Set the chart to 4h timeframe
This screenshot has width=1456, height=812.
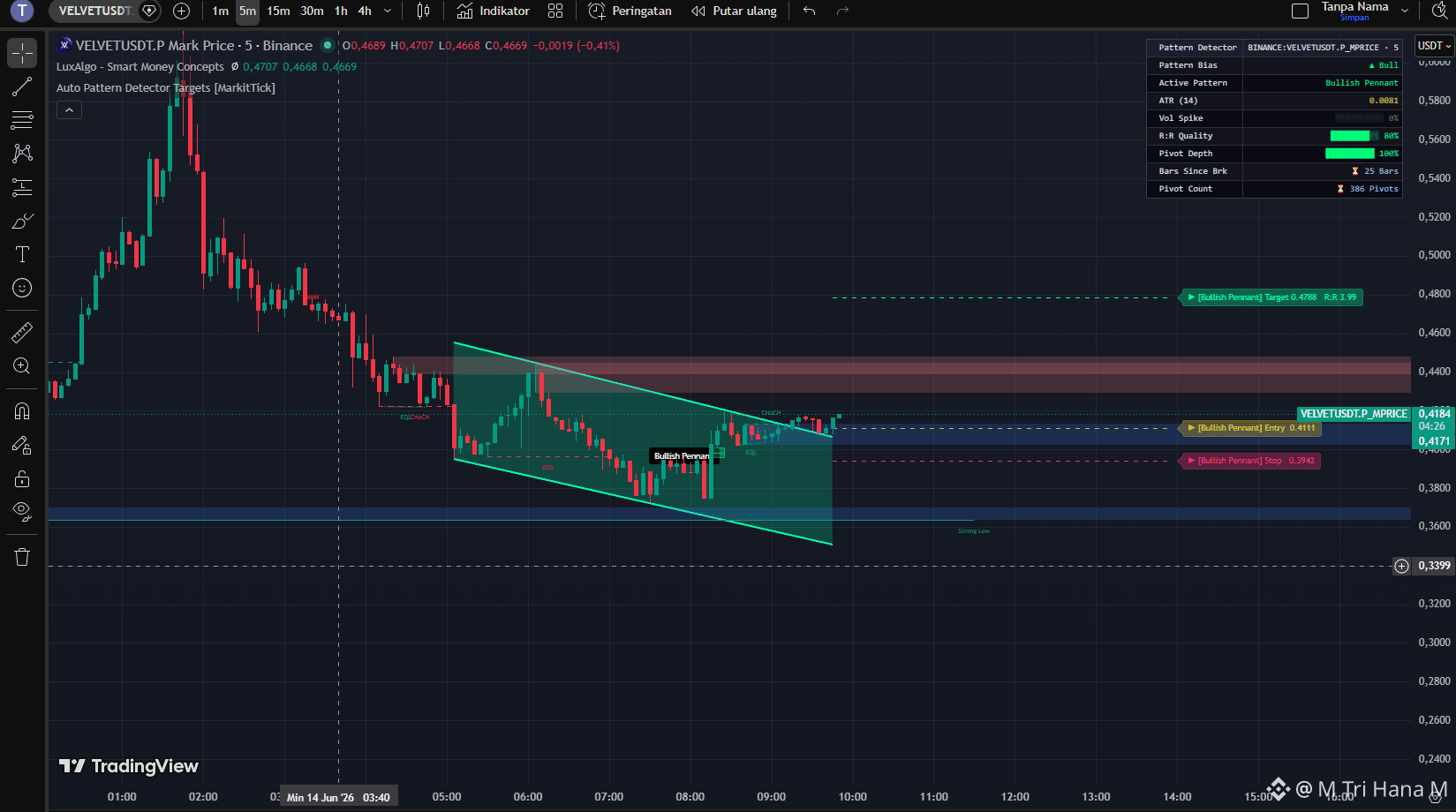[x=365, y=11]
